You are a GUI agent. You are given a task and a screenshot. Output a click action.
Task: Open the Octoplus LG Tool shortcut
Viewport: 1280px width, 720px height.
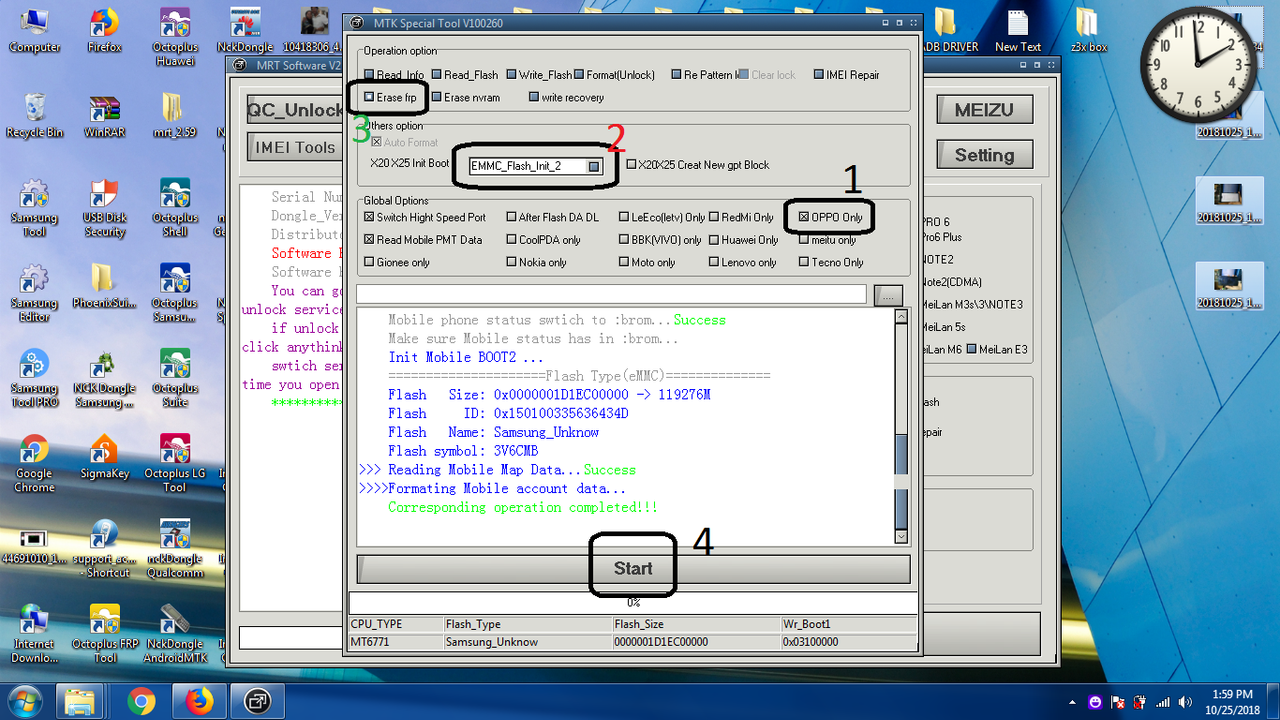[175, 463]
